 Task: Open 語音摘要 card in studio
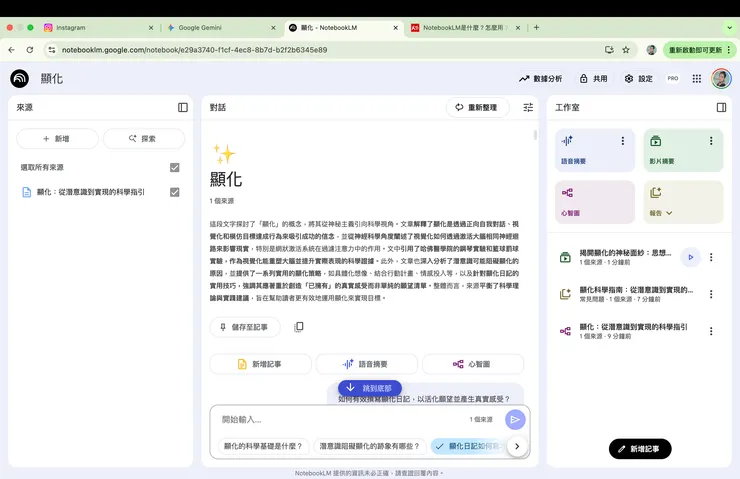595,150
